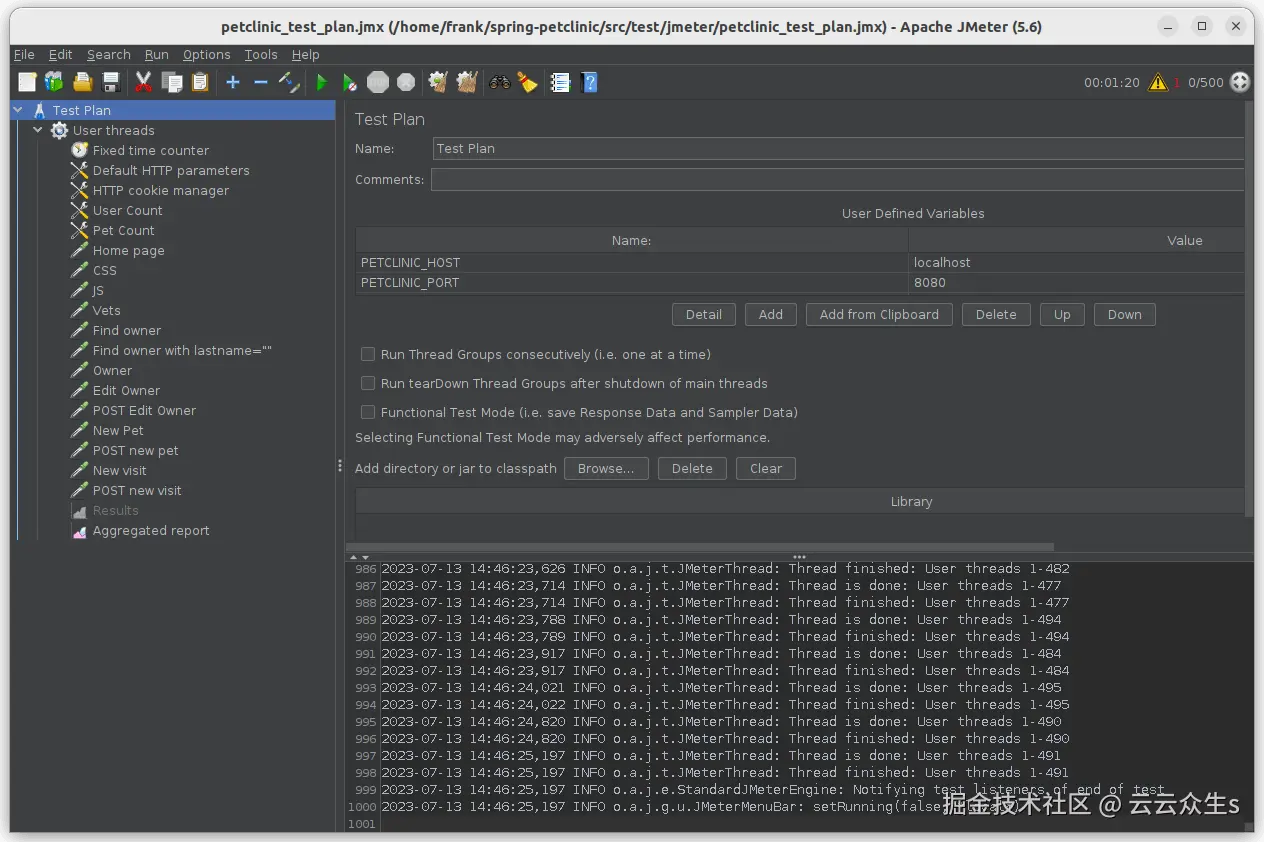Select the New visit sampler
This screenshot has width=1264, height=842.
pos(119,470)
